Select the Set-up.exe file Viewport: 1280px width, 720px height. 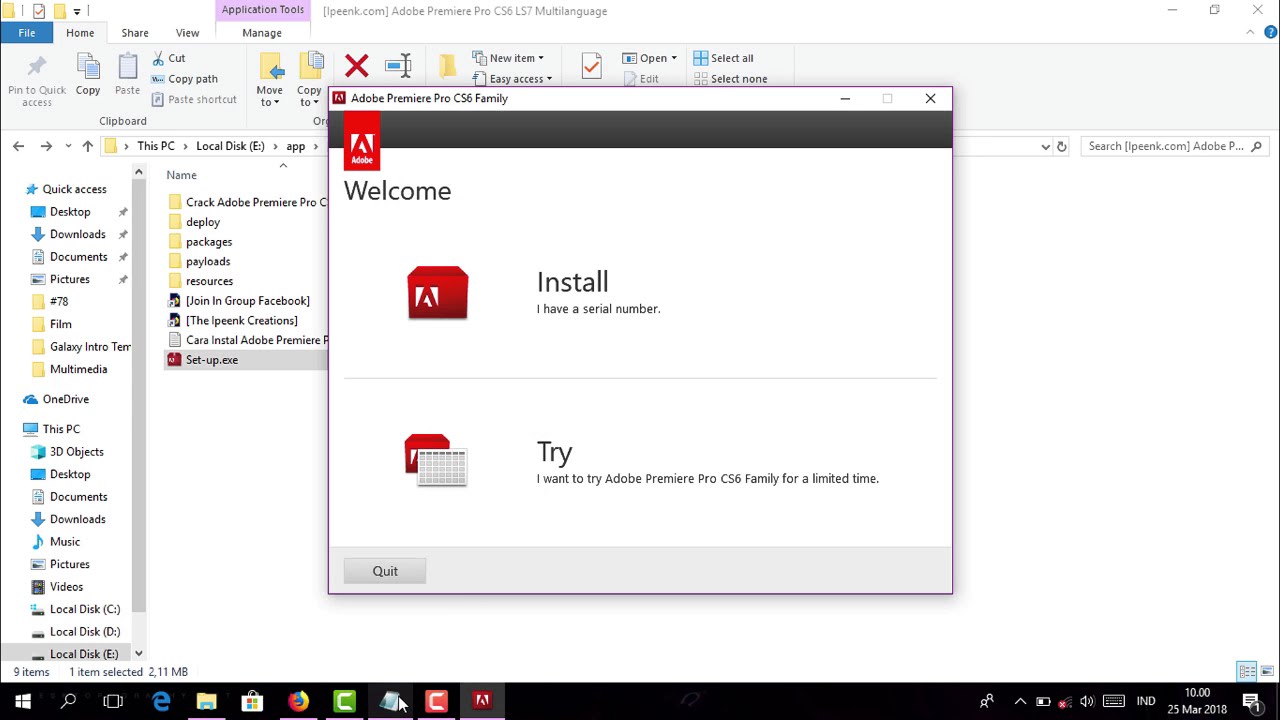[211, 360]
